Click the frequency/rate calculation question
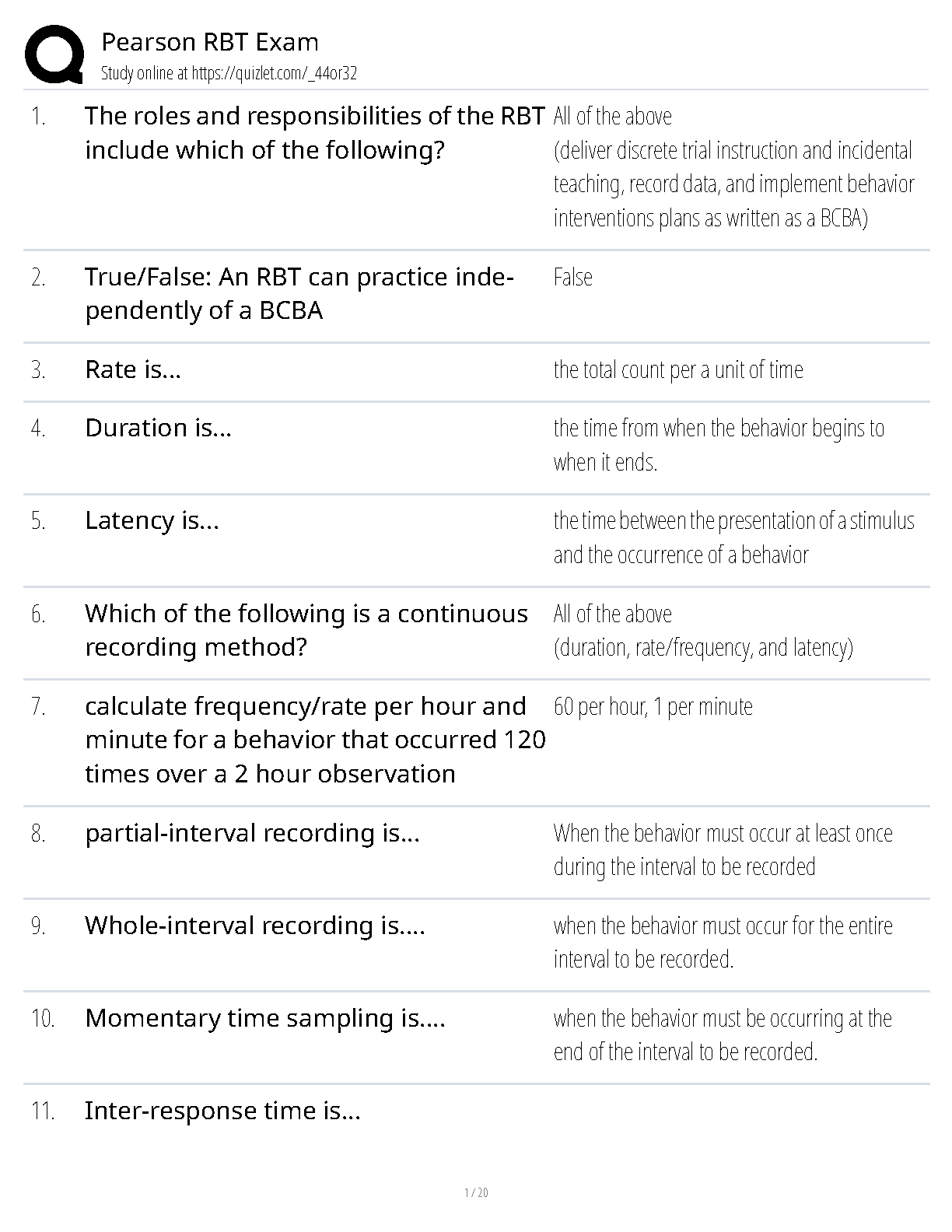This screenshot has height=1232, width=952. tap(316, 740)
